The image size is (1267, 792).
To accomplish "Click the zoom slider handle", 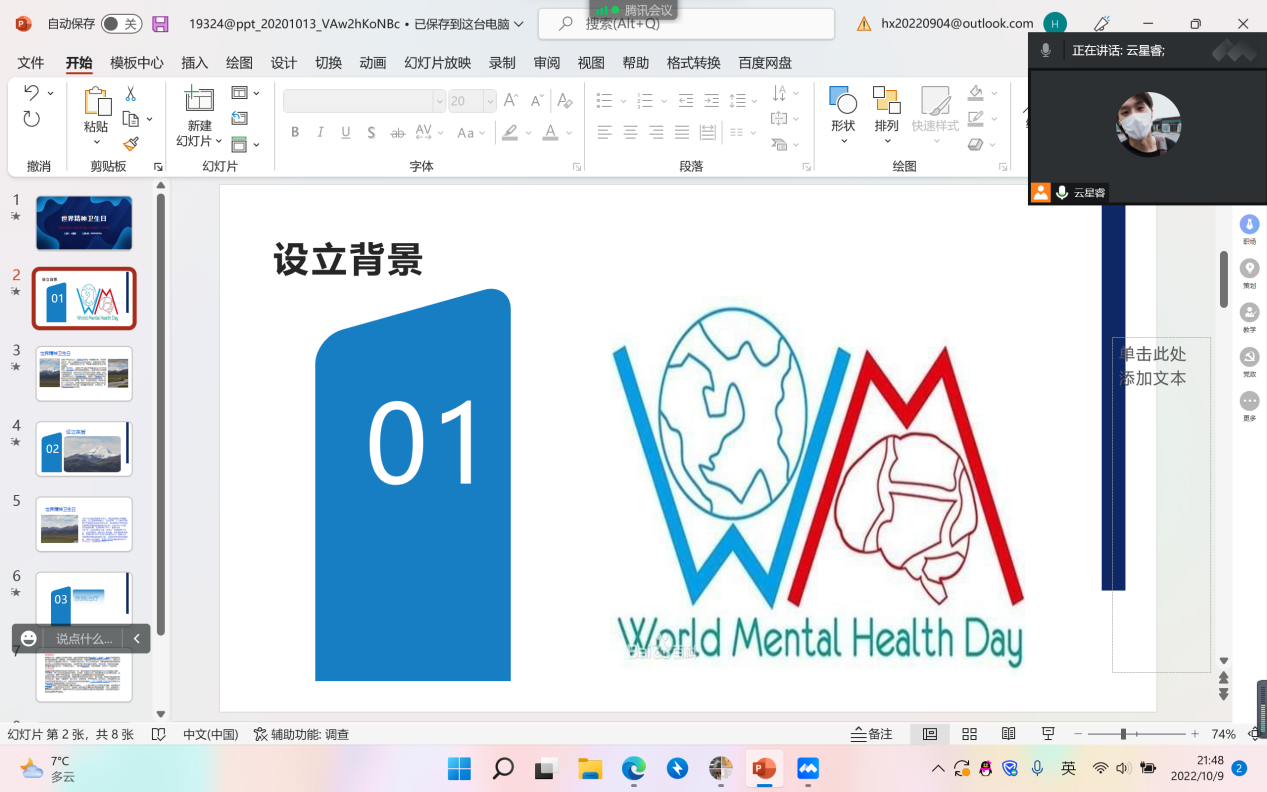I will click(x=1123, y=734).
